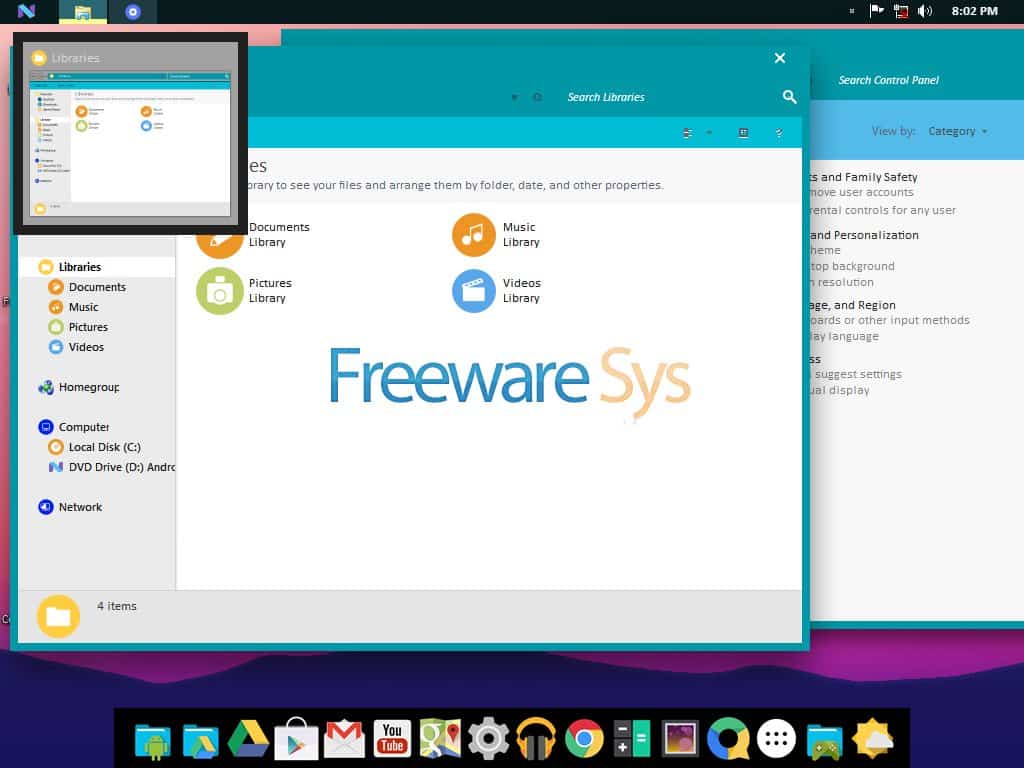This screenshot has height=768, width=1024.
Task: Click the desktop background link in Control Panel
Action: [852, 266]
